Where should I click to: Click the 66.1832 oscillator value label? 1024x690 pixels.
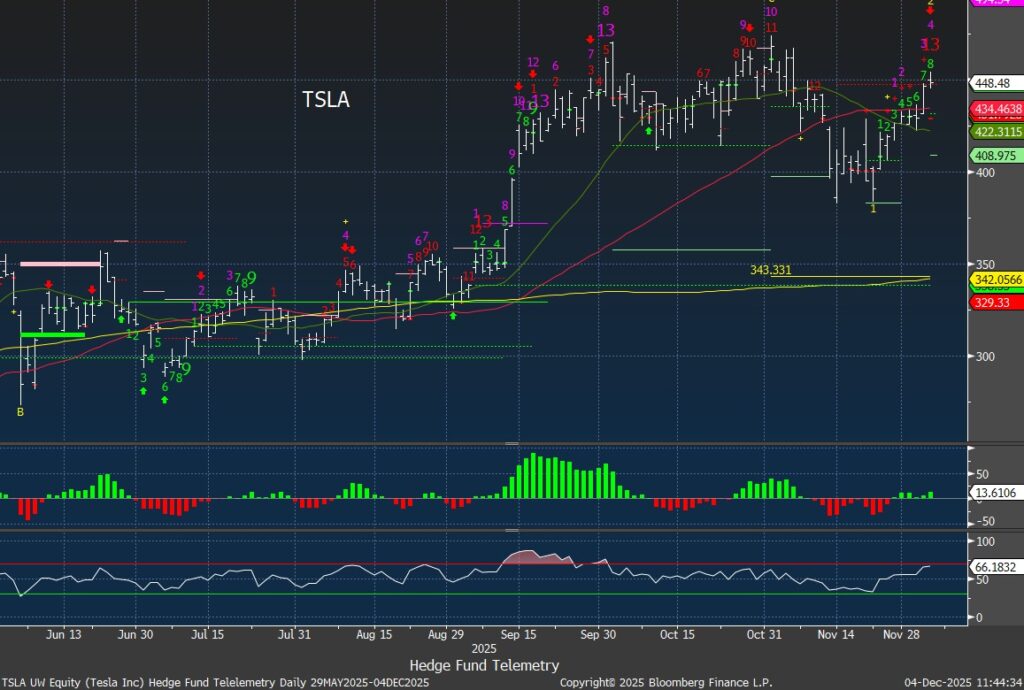tap(994, 567)
